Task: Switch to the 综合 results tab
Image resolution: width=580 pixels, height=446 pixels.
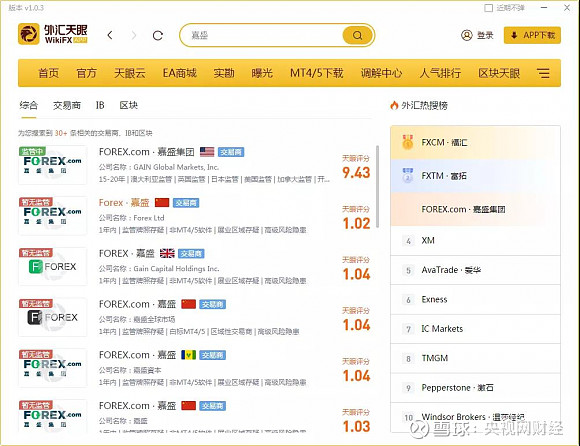Action: pos(28,105)
